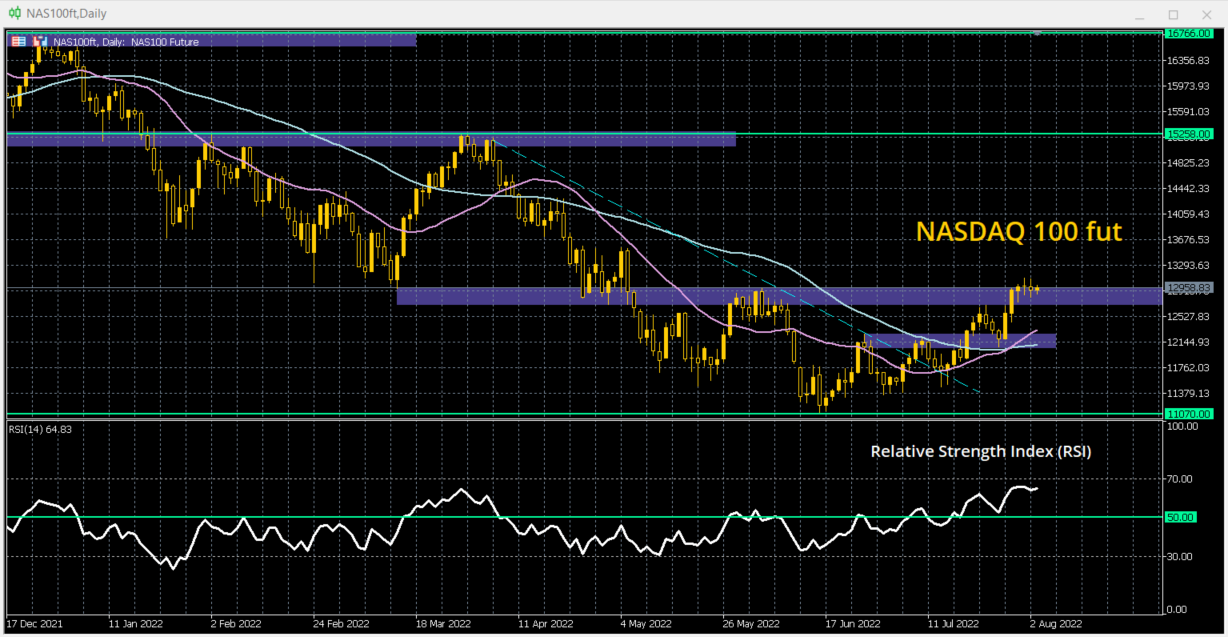Click the RSI 50.00 level label
Screen dimensions: 1228x637
1181,517
